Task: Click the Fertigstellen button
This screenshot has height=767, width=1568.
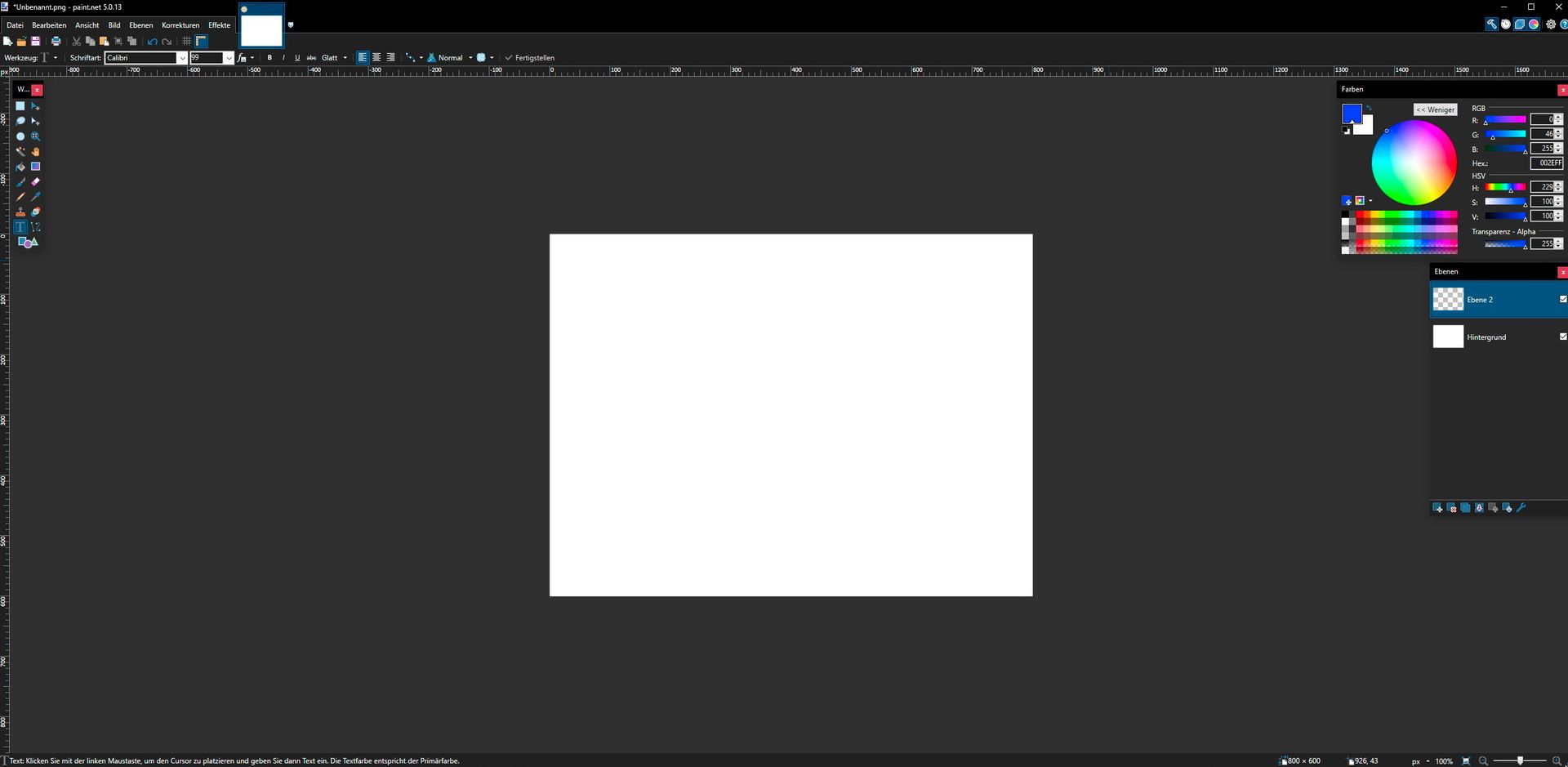Action: pos(530,58)
